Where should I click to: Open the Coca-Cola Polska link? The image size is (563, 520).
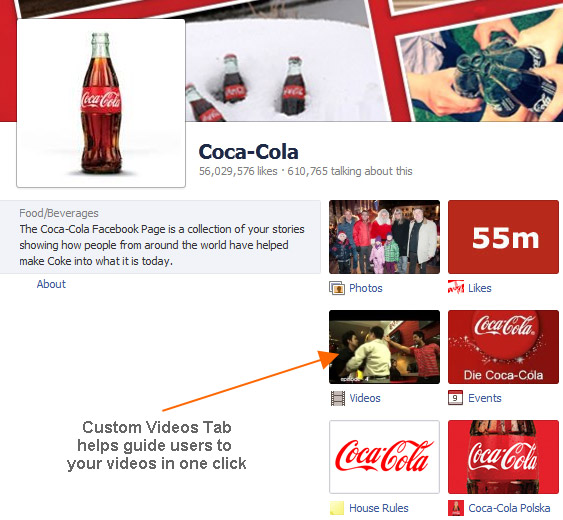pos(509,508)
